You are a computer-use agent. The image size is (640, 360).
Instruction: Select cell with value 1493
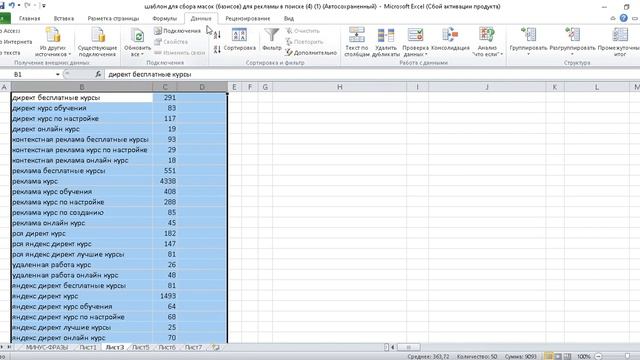tap(165, 296)
